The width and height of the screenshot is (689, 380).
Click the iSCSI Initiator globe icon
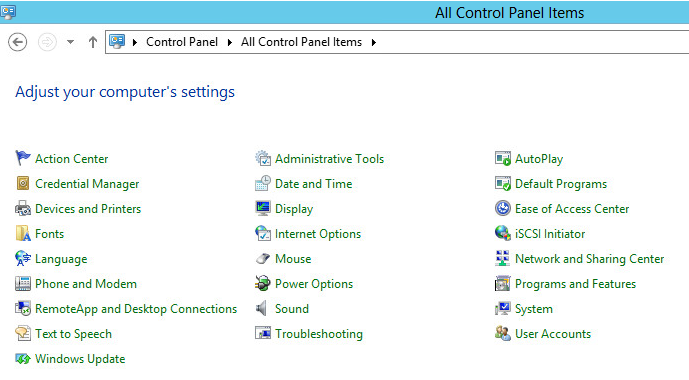(503, 233)
